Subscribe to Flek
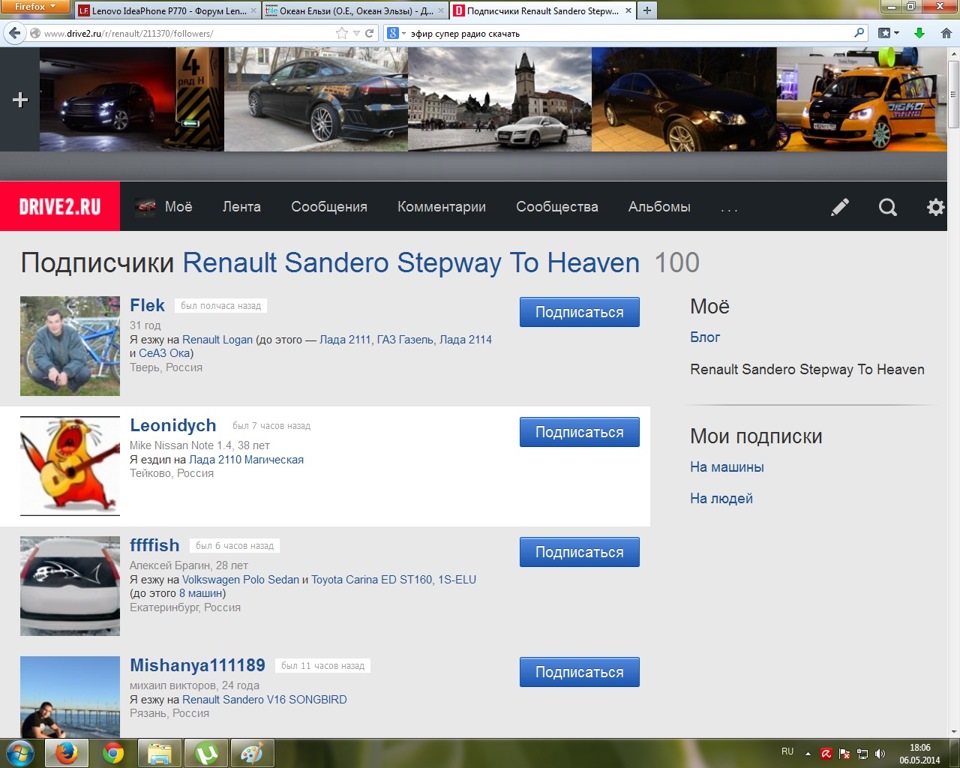The width and height of the screenshot is (960, 768). click(x=579, y=312)
